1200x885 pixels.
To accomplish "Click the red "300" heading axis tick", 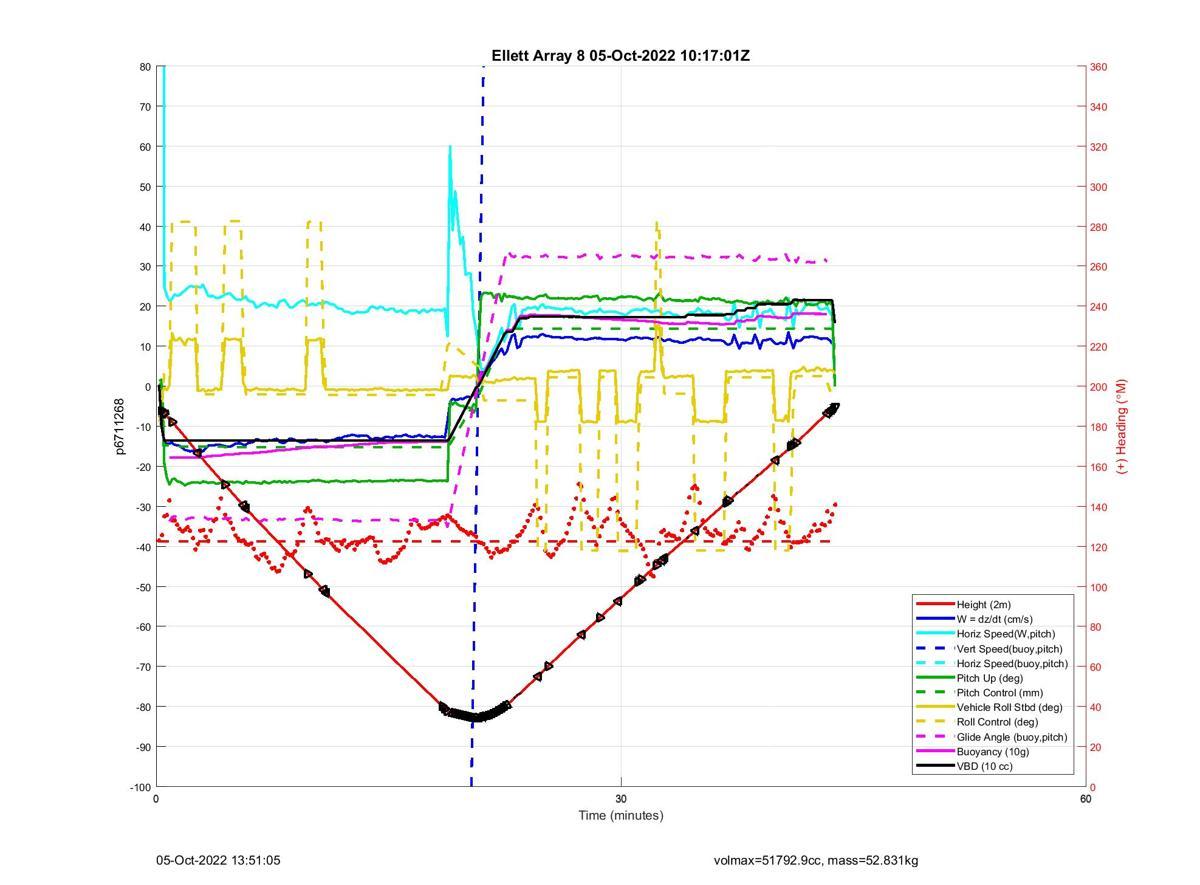I will [x=1098, y=187].
